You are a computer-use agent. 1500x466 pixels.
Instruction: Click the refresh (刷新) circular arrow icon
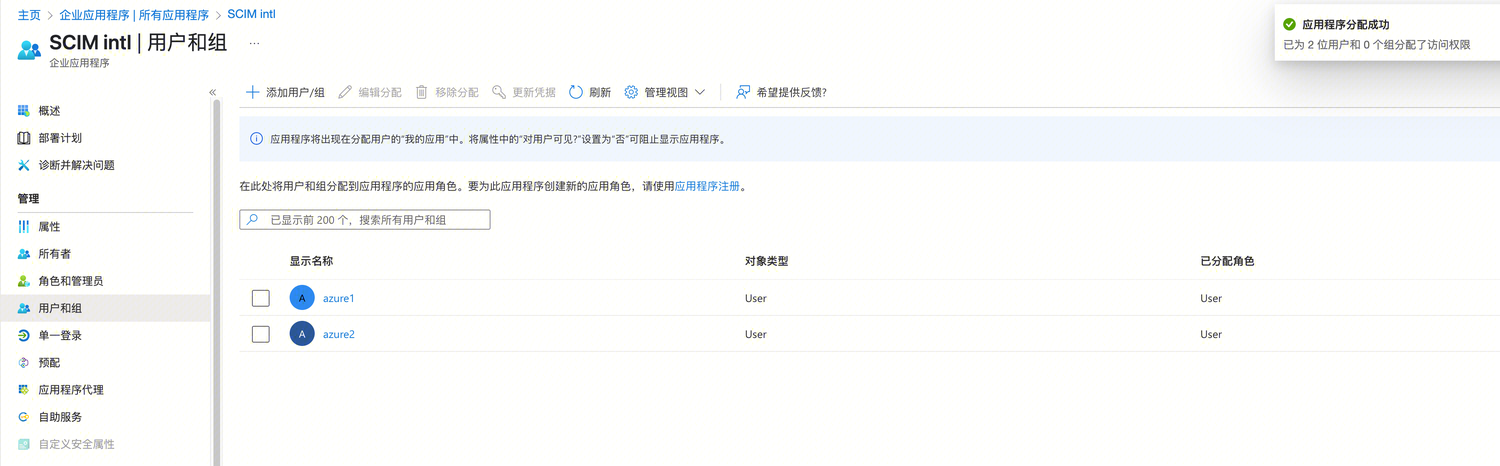click(x=576, y=92)
